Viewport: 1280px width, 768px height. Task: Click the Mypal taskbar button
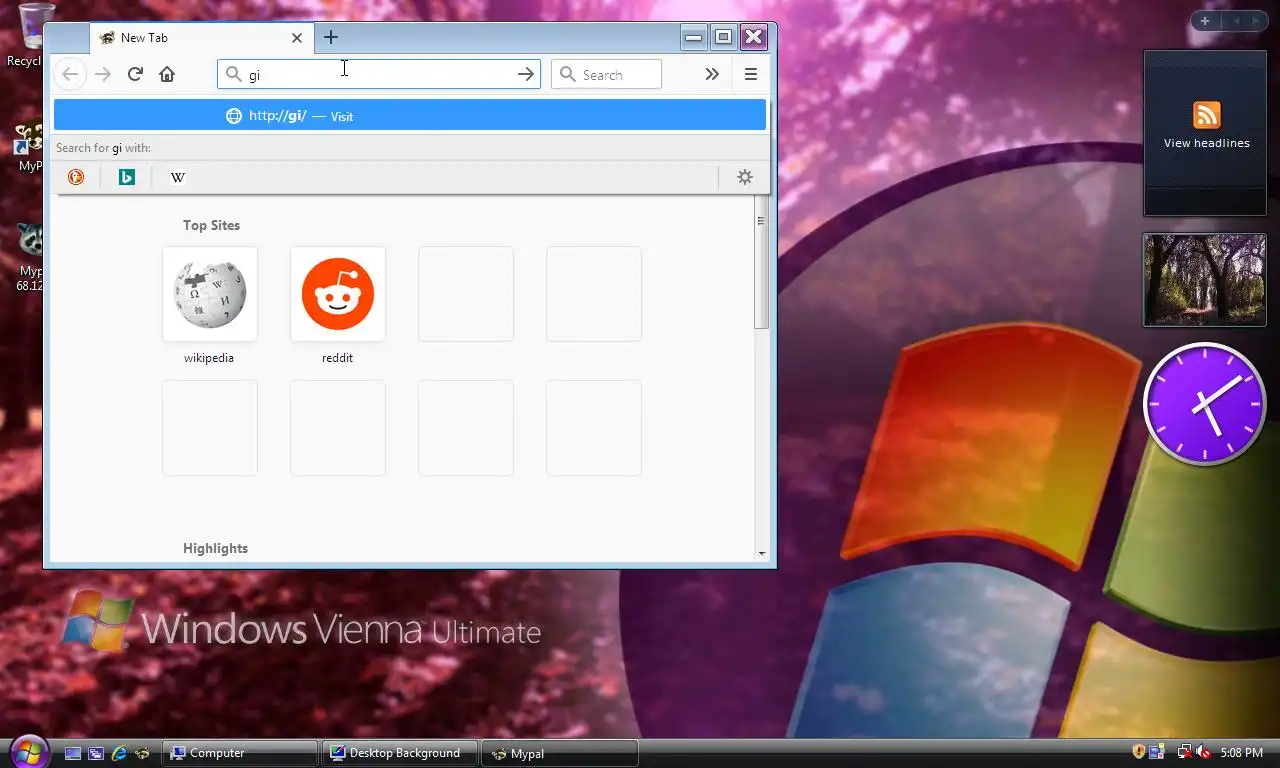tap(560, 753)
